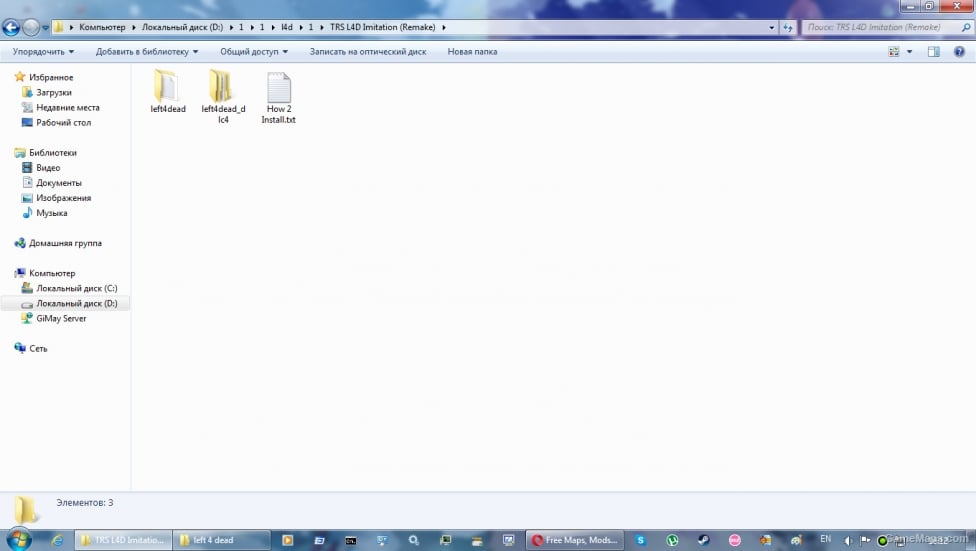This screenshot has width=976, height=551.
Task: Click the Элементов: 3 status text
Action: 85,502
